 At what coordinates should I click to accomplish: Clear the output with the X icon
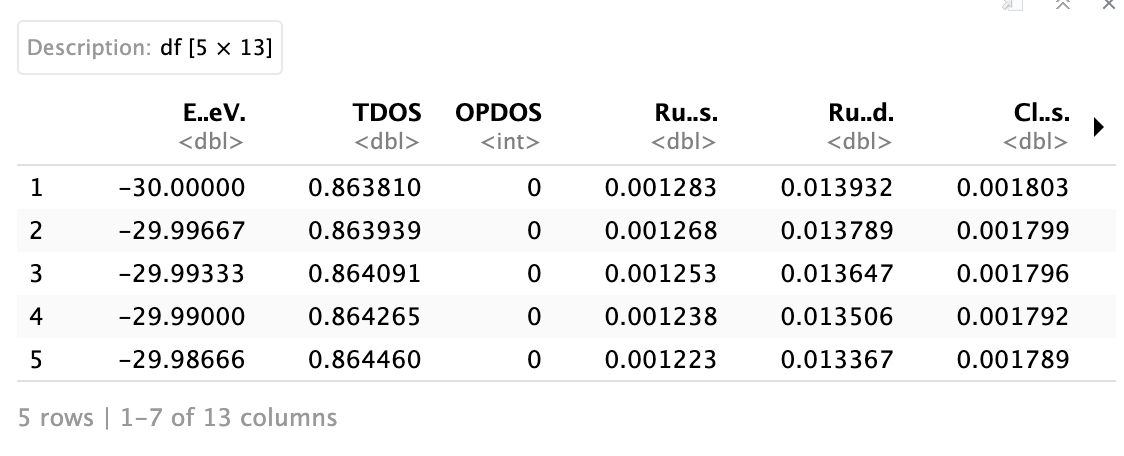(x=1108, y=4)
